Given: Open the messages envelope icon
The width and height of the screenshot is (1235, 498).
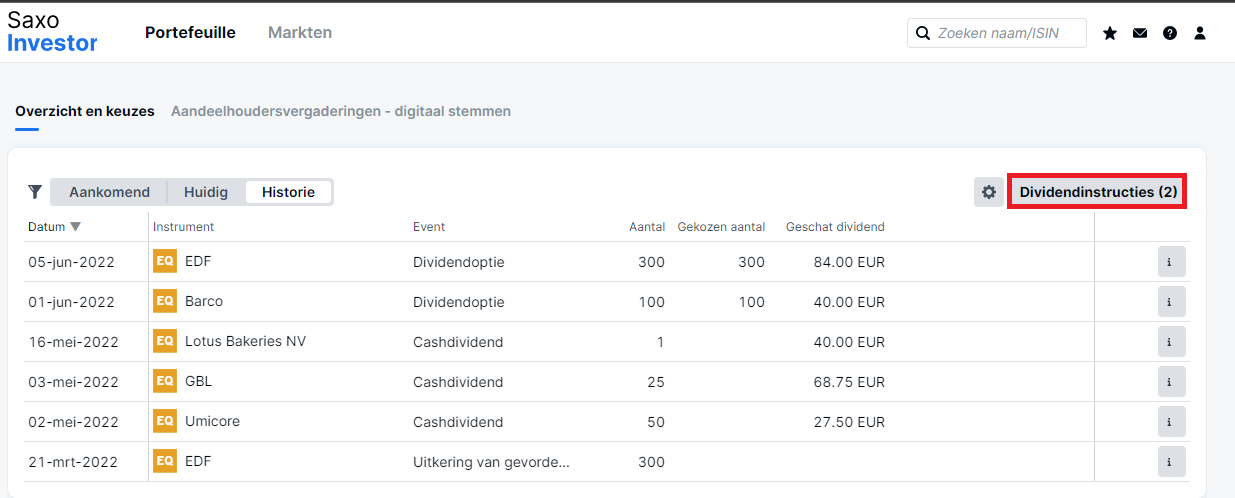Looking at the screenshot, I should [1140, 33].
